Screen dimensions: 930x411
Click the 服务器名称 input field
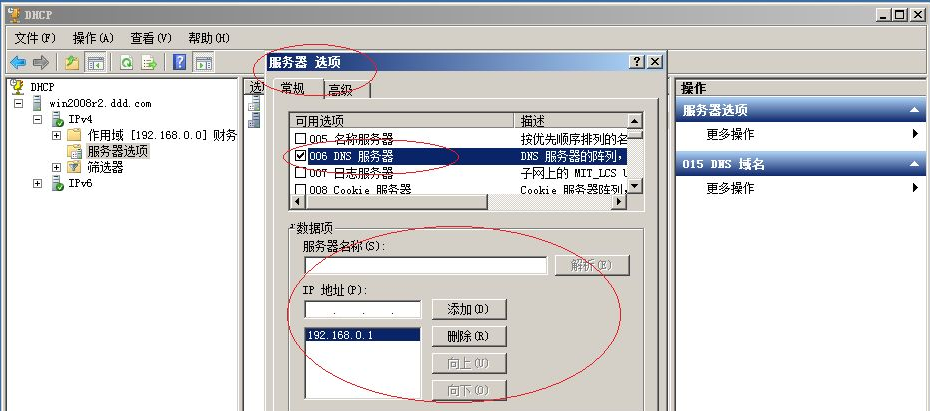pyautogui.click(x=426, y=265)
